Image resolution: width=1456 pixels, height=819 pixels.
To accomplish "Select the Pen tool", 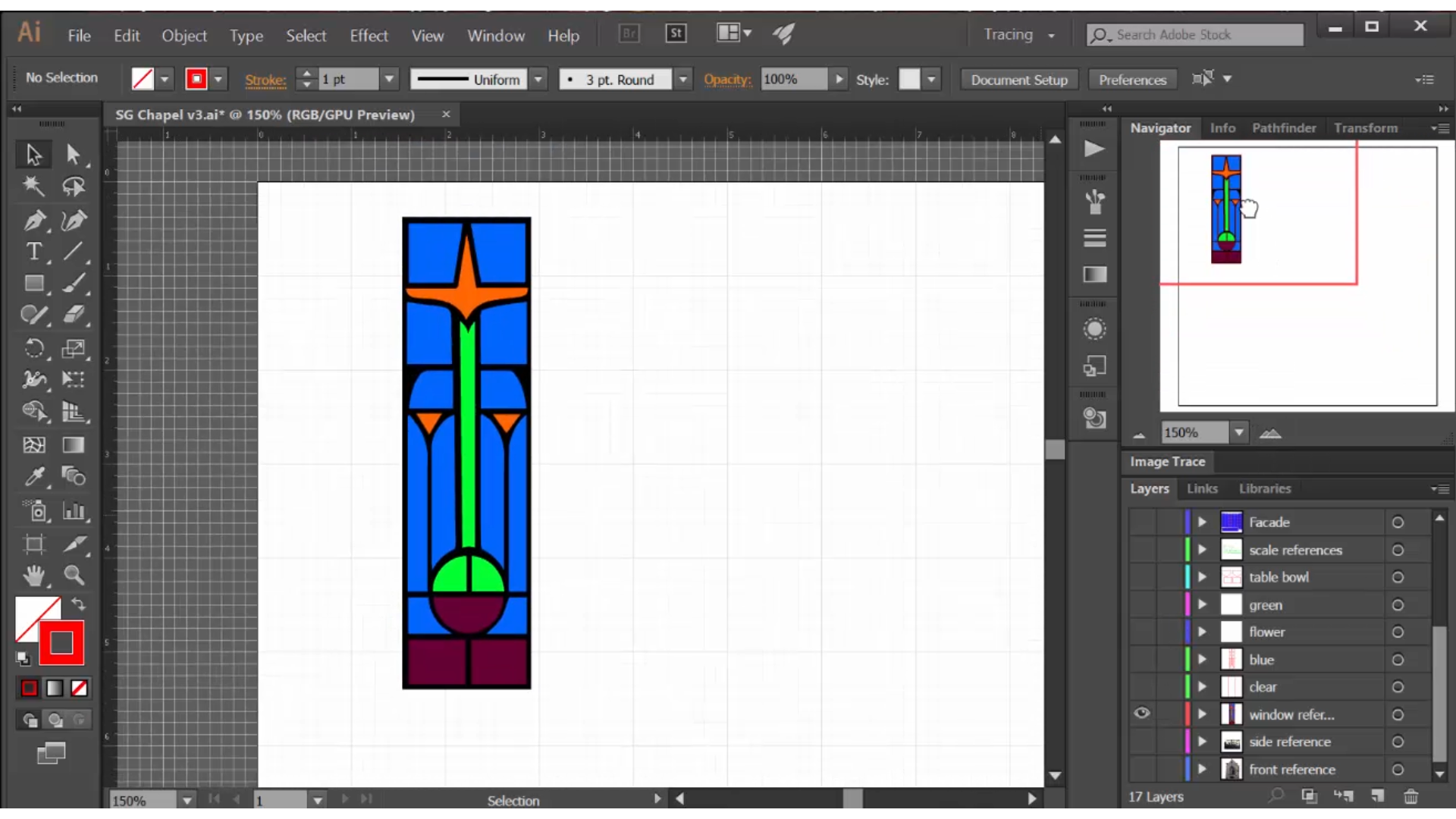I will point(33,220).
